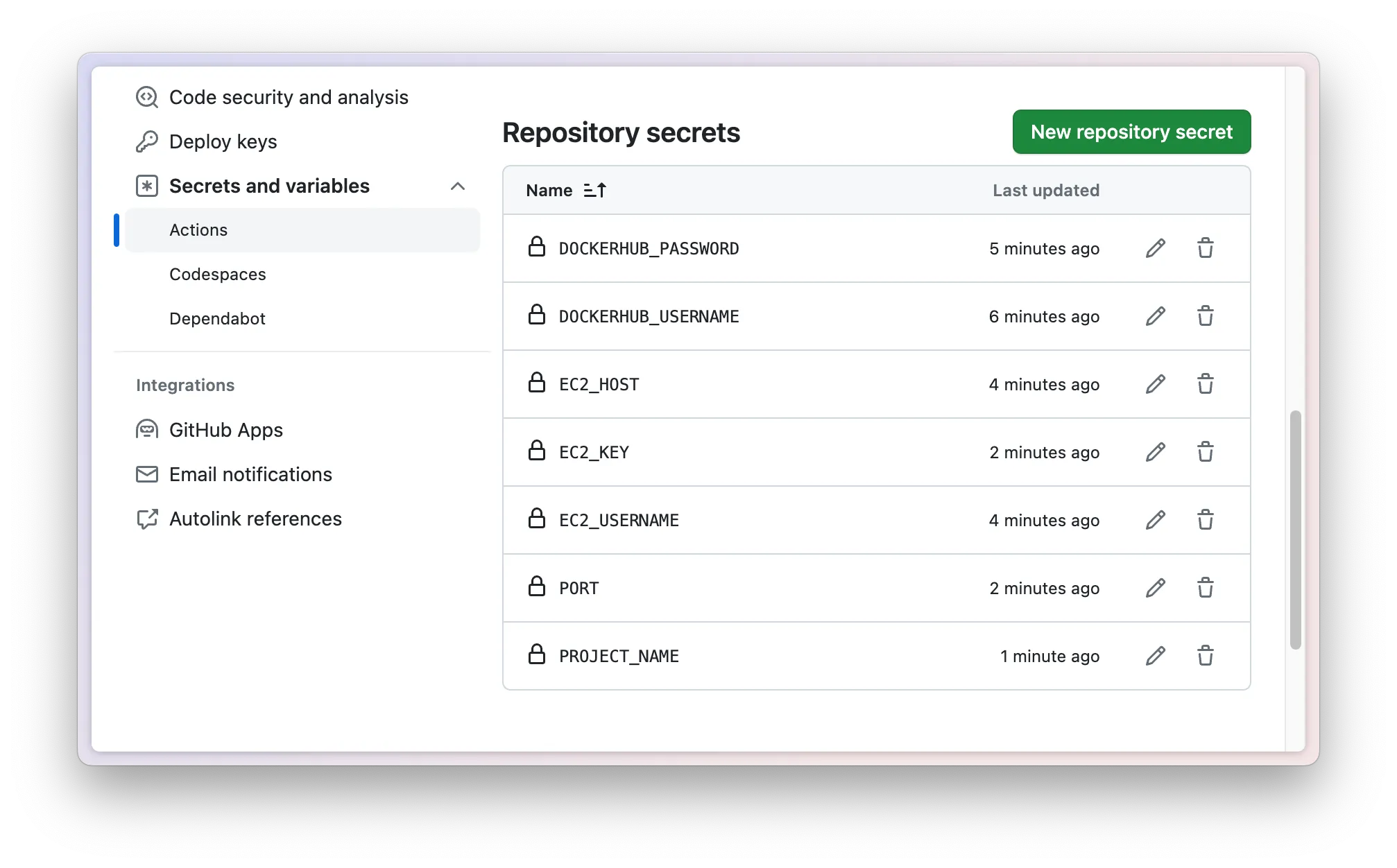The width and height of the screenshot is (1397, 868).
Task: Open Codespaces secrets page
Action: pos(217,275)
